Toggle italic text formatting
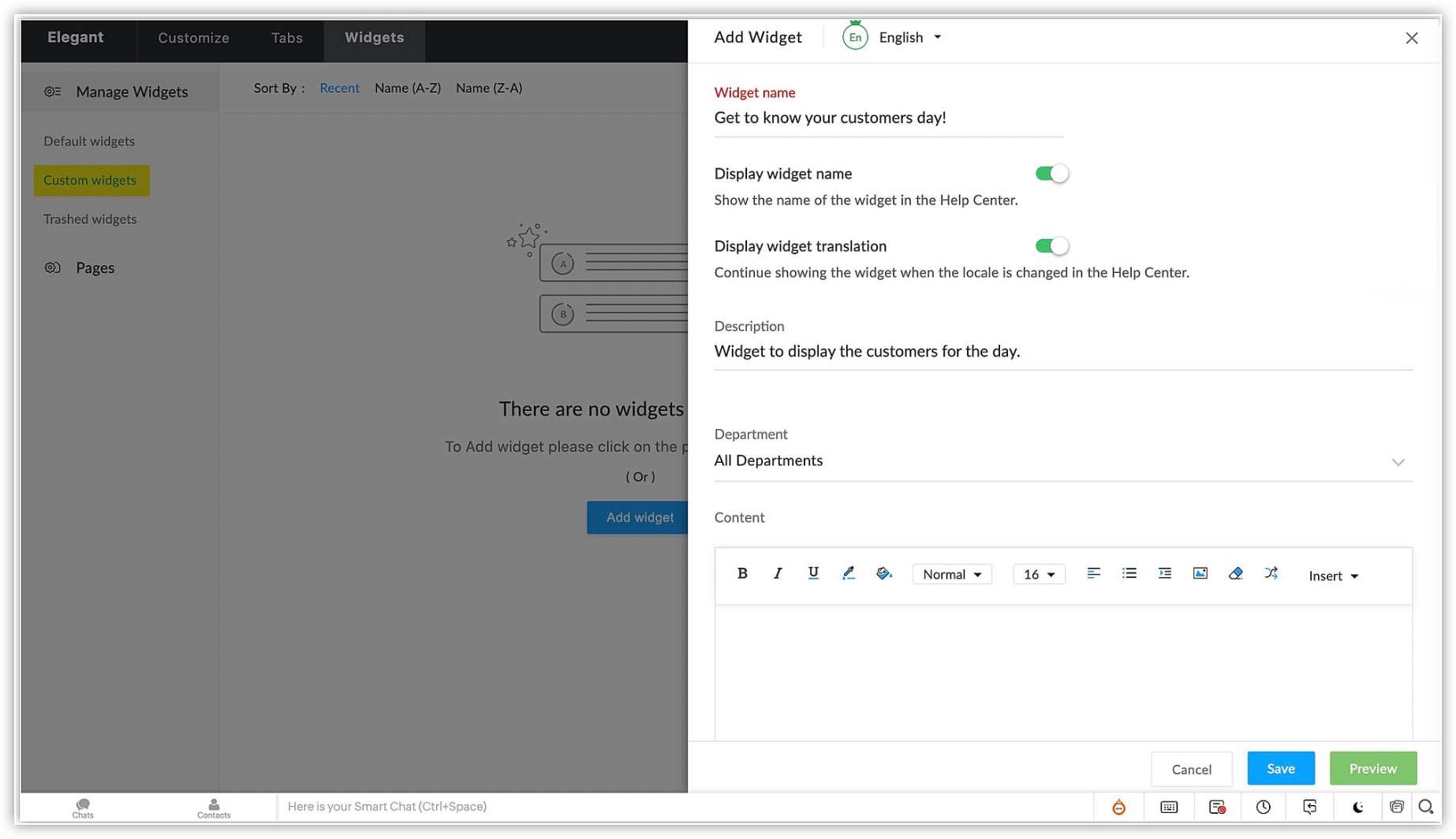The width and height of the screenshot is (1456, 839). tap(777, 574)
